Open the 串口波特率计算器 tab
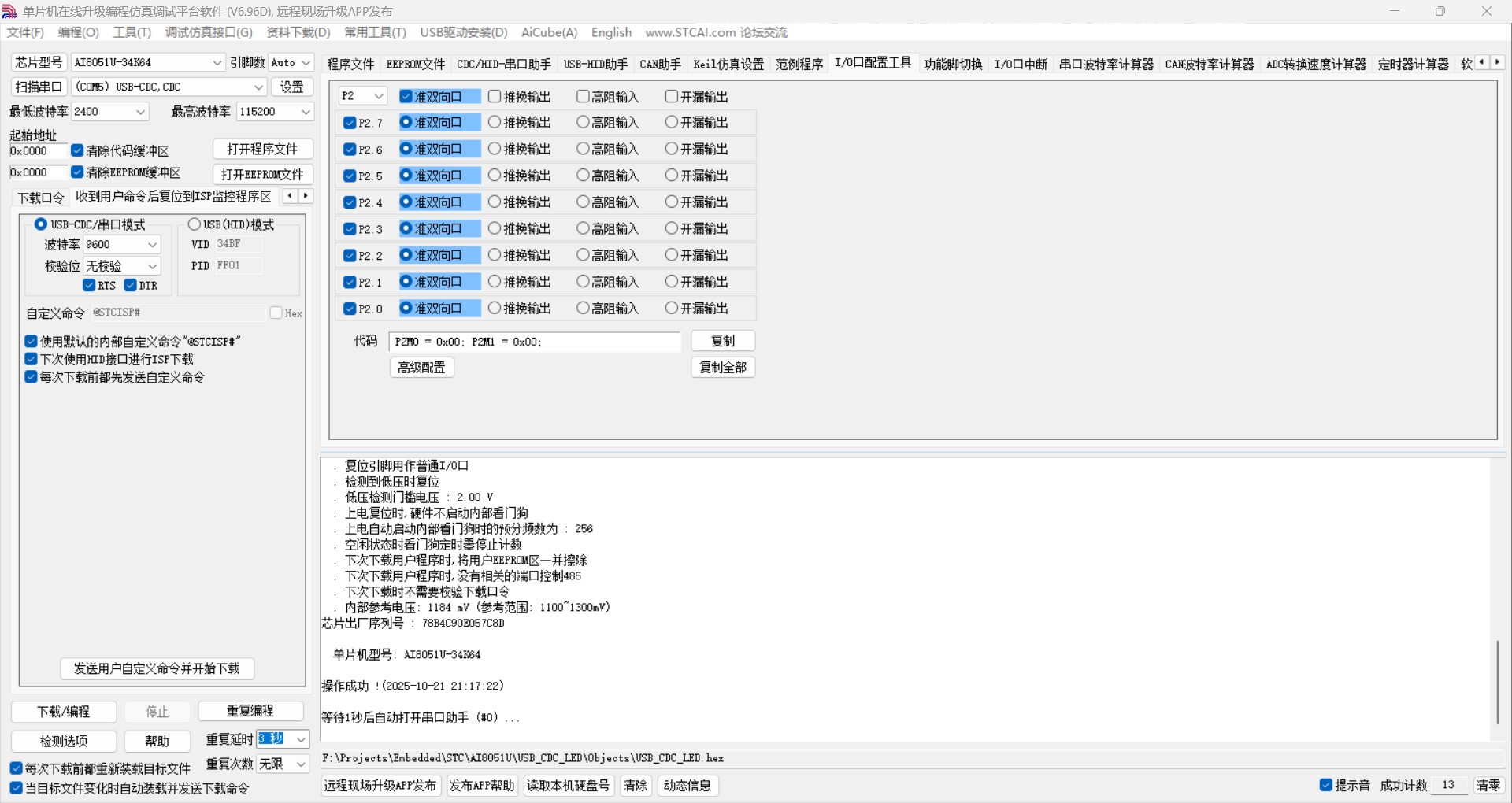1512x803 pixels. [1106, 64]
